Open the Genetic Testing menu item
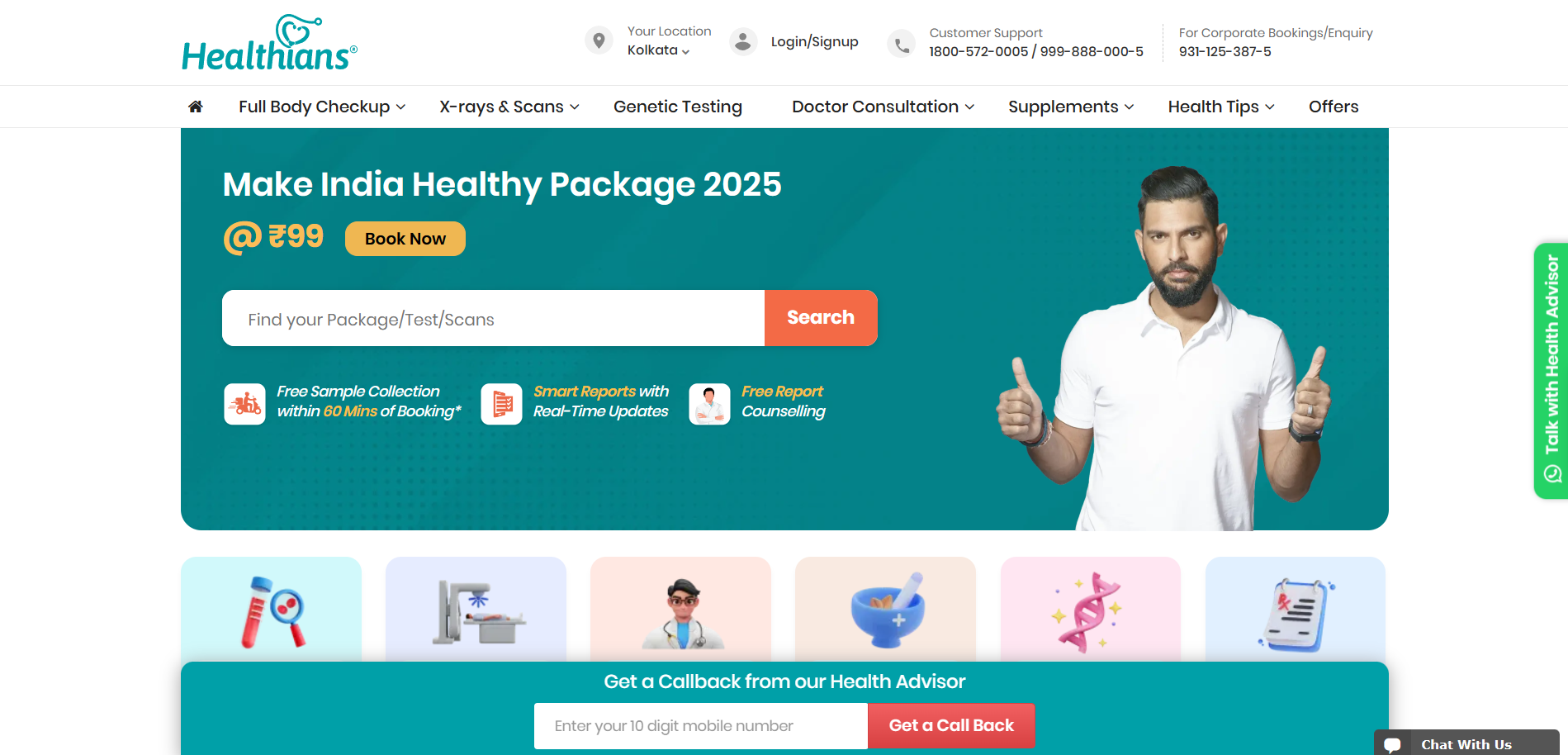This screenshot has width=1568, height=755. 678,107
